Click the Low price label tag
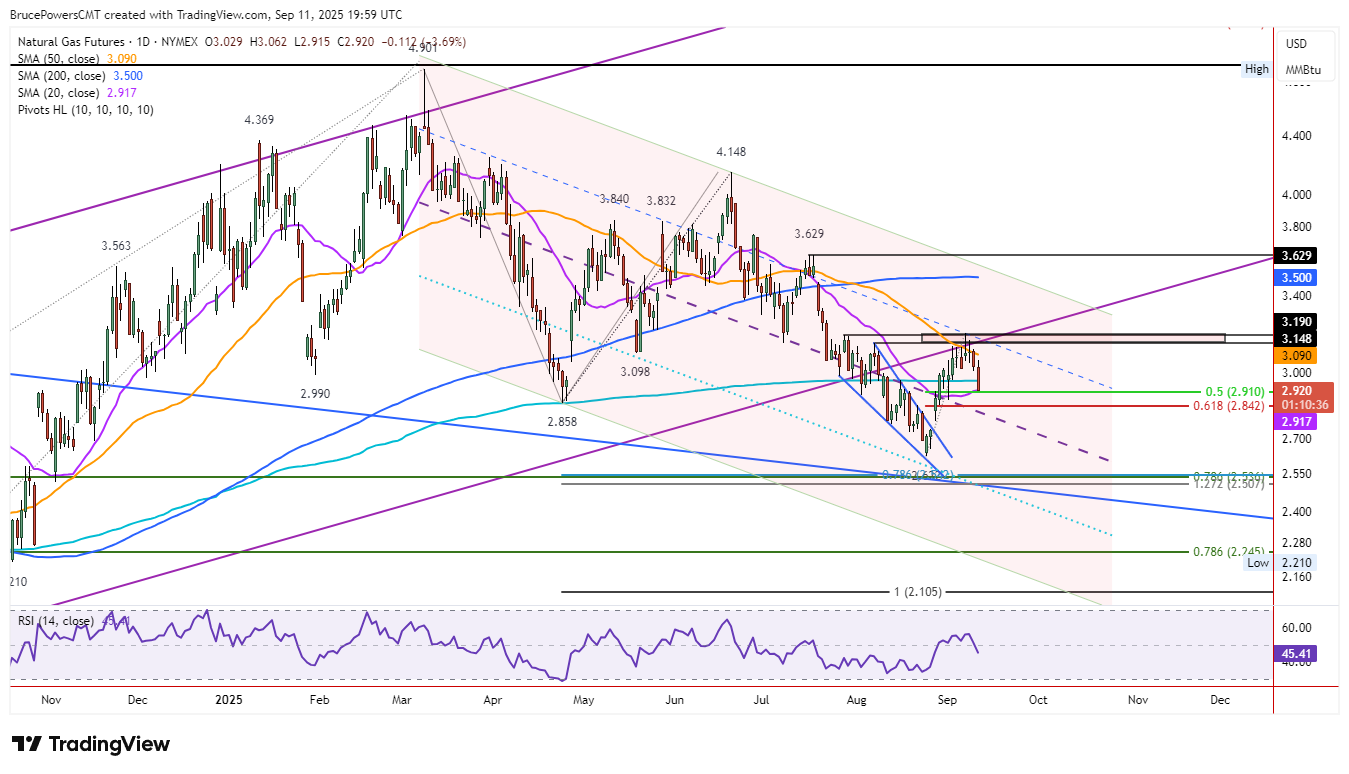 point(1257,563)
